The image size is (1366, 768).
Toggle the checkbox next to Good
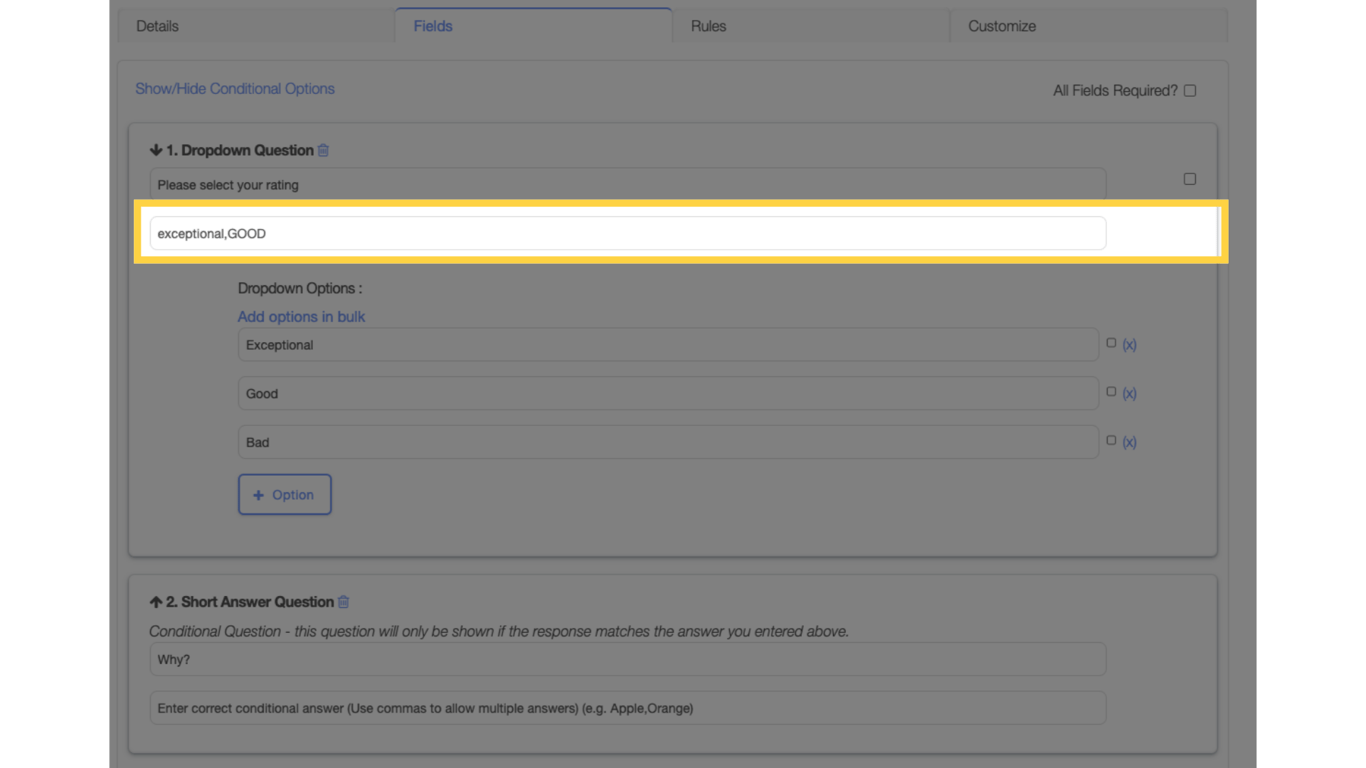(1111, 390)
